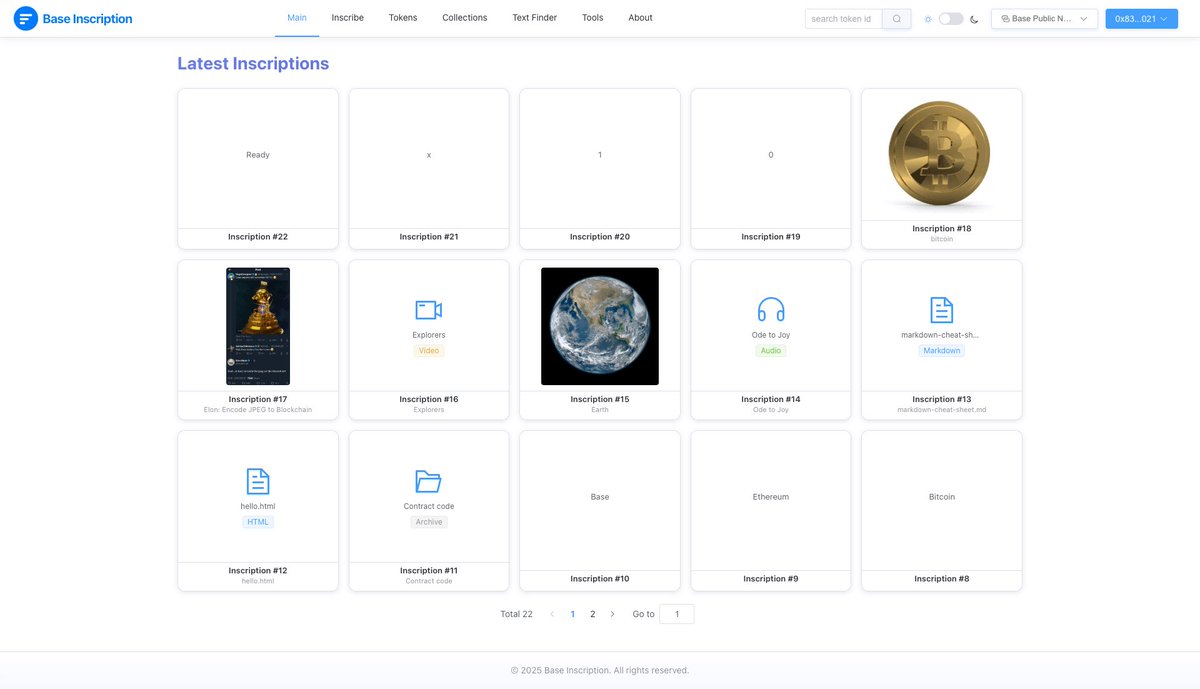Open the Earth image thumbnail
1200x689 pixels.
pos(600,326)
